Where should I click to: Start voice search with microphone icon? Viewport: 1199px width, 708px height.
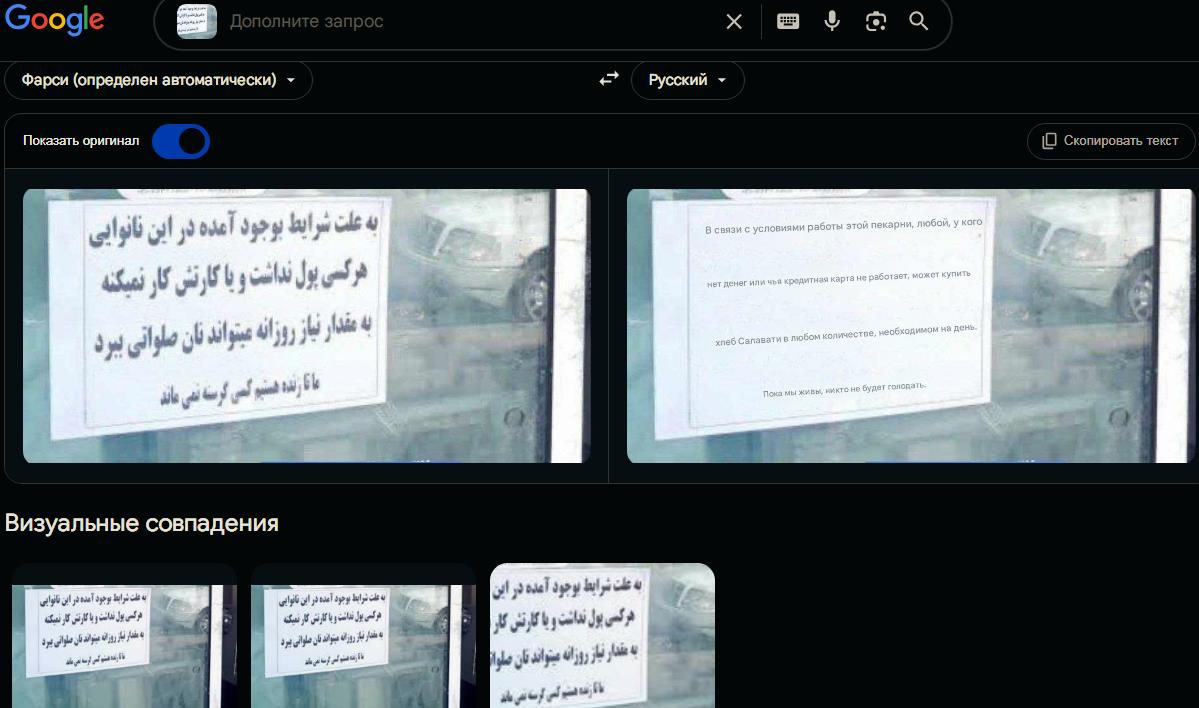(x=832, y=21)
